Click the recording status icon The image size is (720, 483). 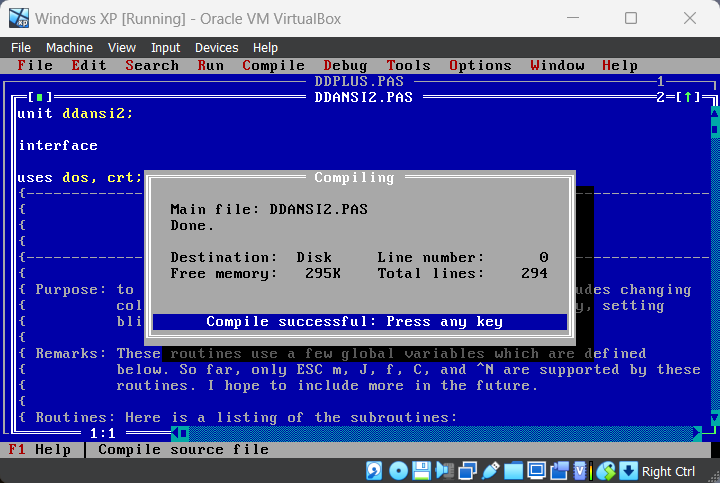pos(559,471)
